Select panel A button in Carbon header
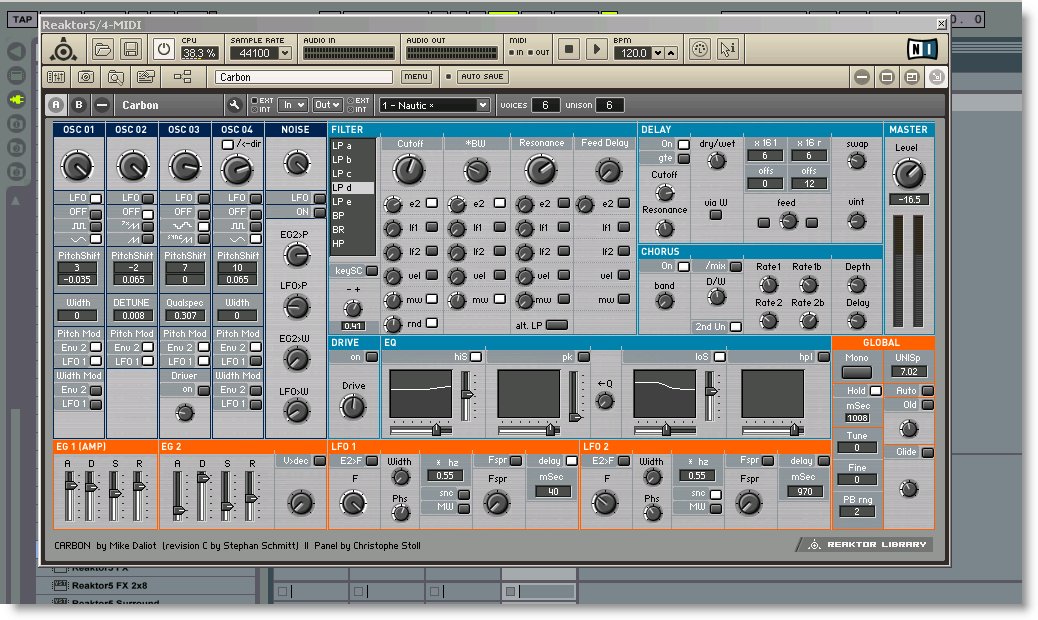1038x620 pixels. (56, 105)
